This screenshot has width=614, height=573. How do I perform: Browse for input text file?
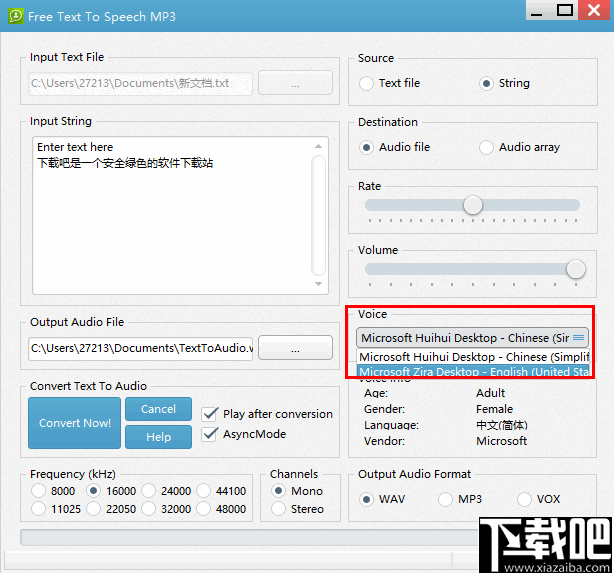point(295,83)
